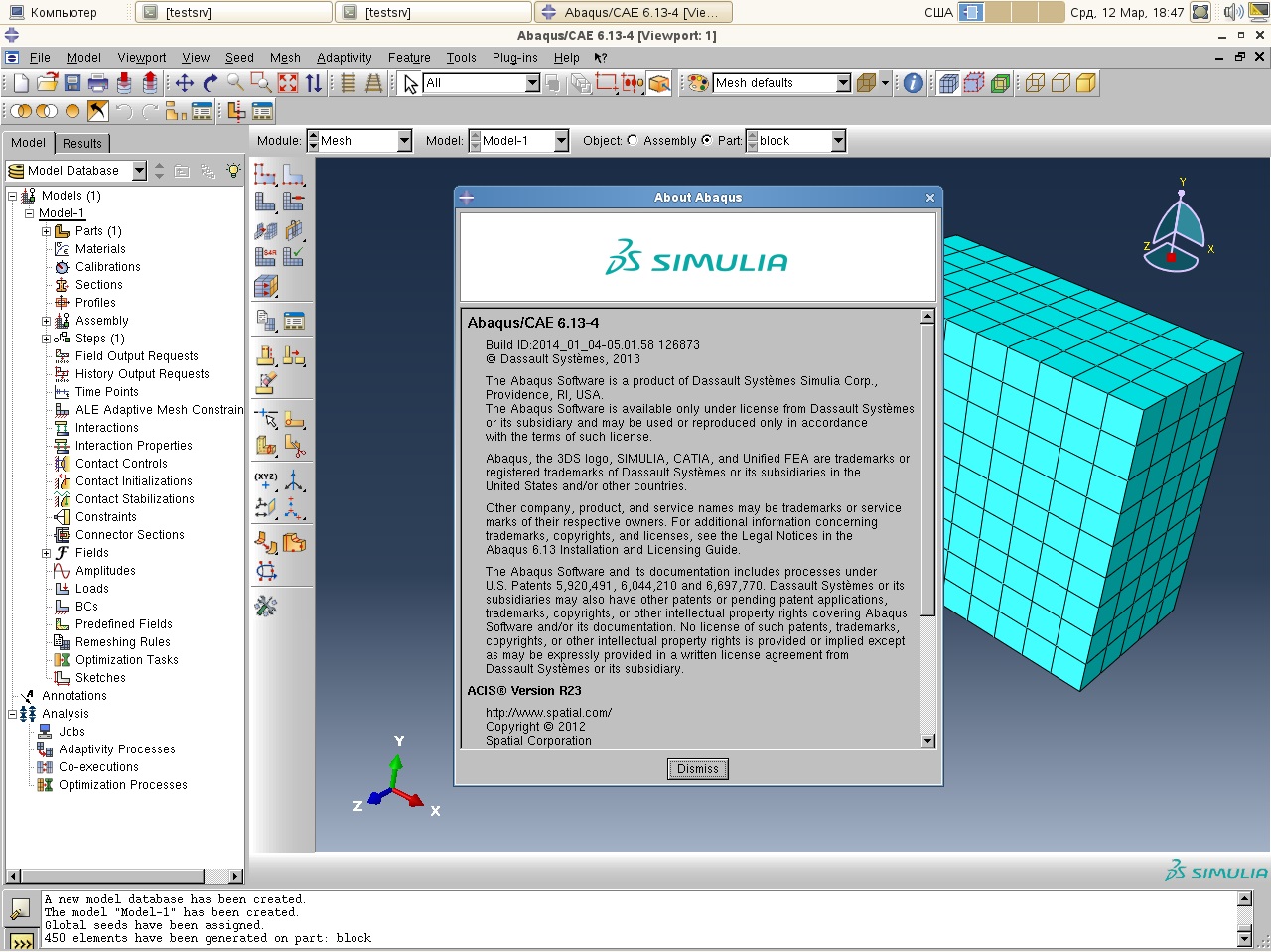Open a model database file

(x=47, y=83)
